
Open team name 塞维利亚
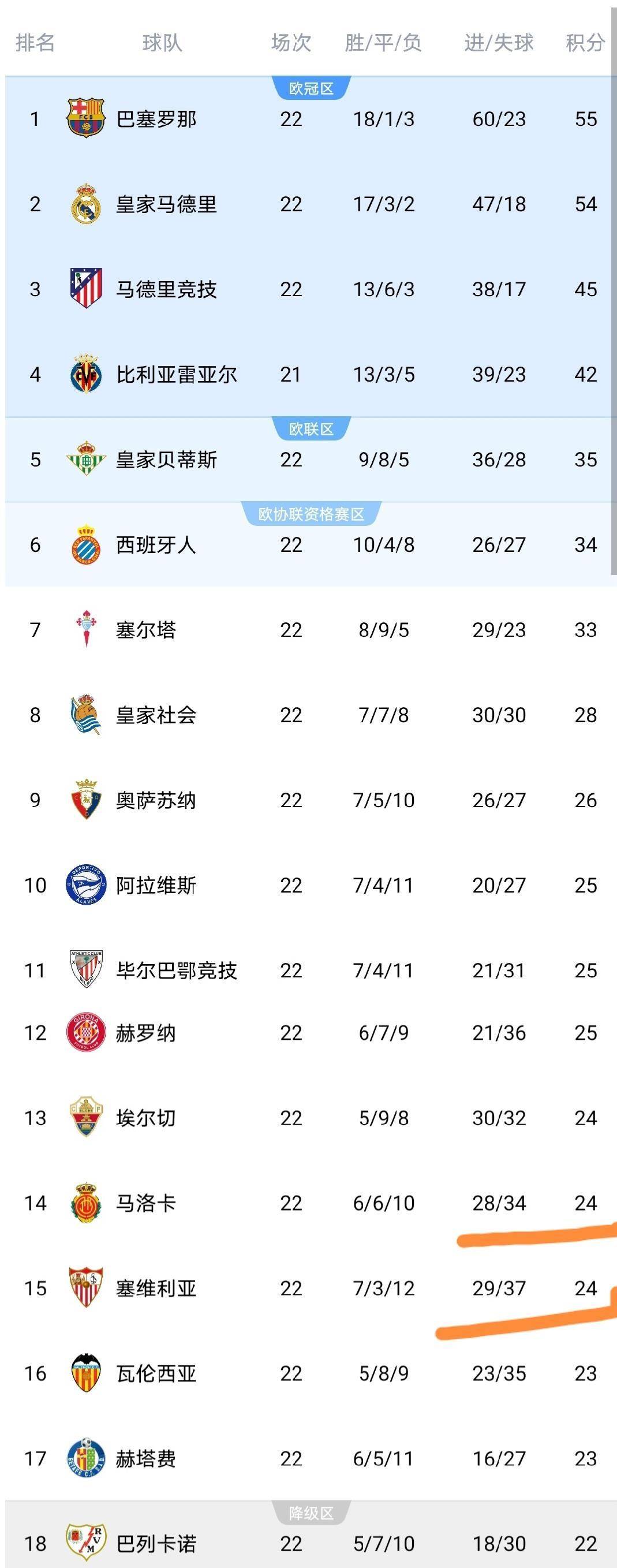point(156,1288)
